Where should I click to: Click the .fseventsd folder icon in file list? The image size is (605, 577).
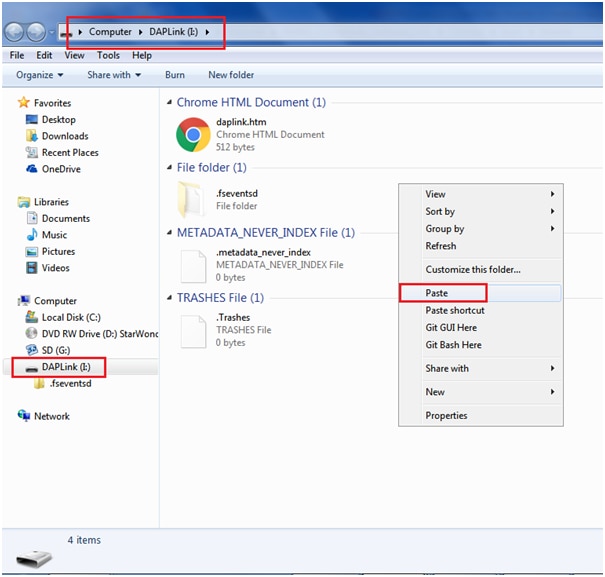(190, 200)
